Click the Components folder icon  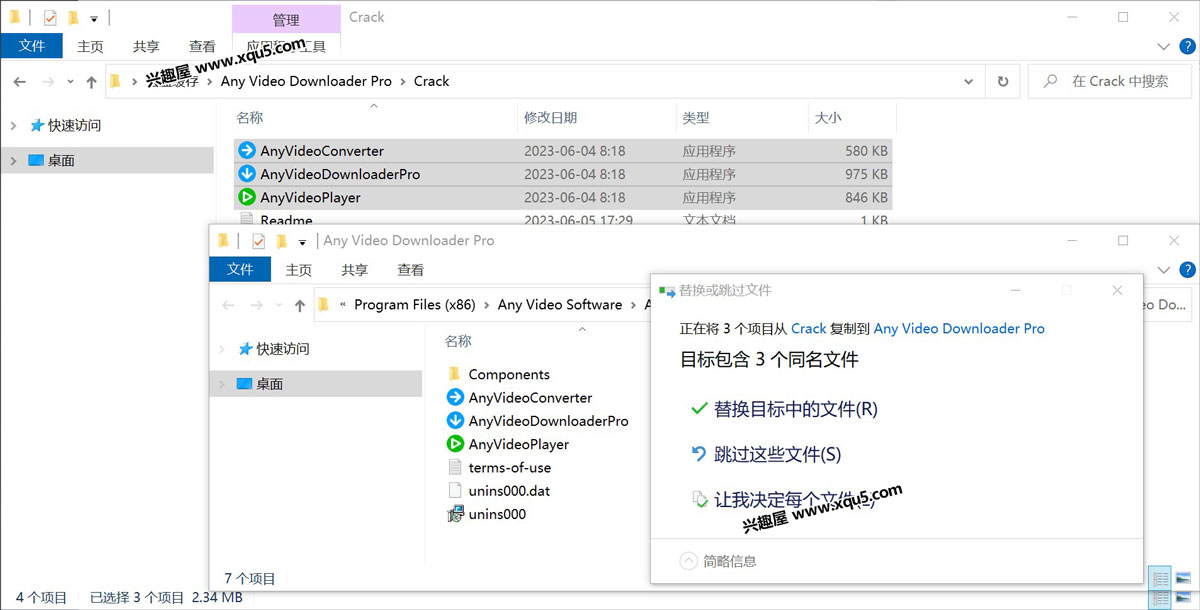coord(454,374)
